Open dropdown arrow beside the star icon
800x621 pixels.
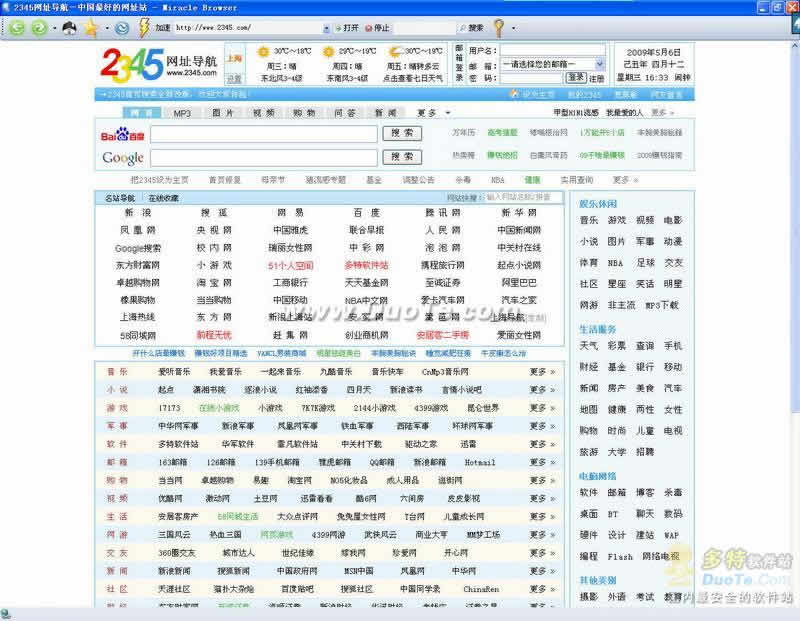click(107, 28)
